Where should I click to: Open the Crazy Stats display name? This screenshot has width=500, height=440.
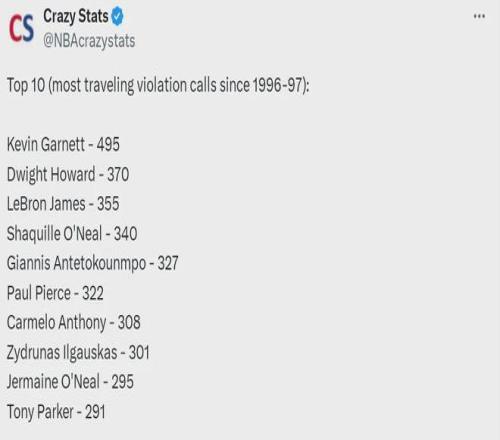point(76,17)
